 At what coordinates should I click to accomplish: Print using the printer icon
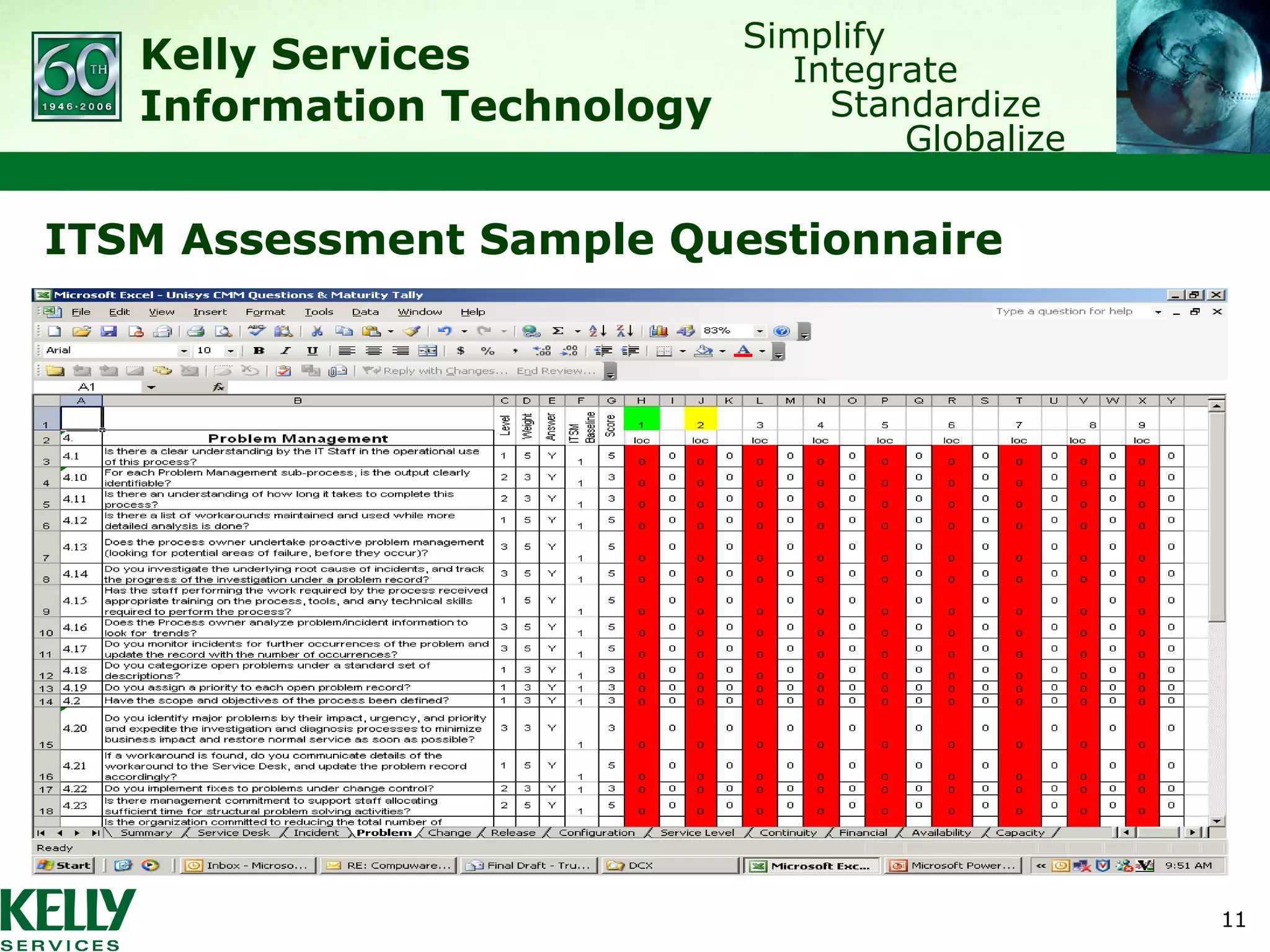(x=196, y=332)
